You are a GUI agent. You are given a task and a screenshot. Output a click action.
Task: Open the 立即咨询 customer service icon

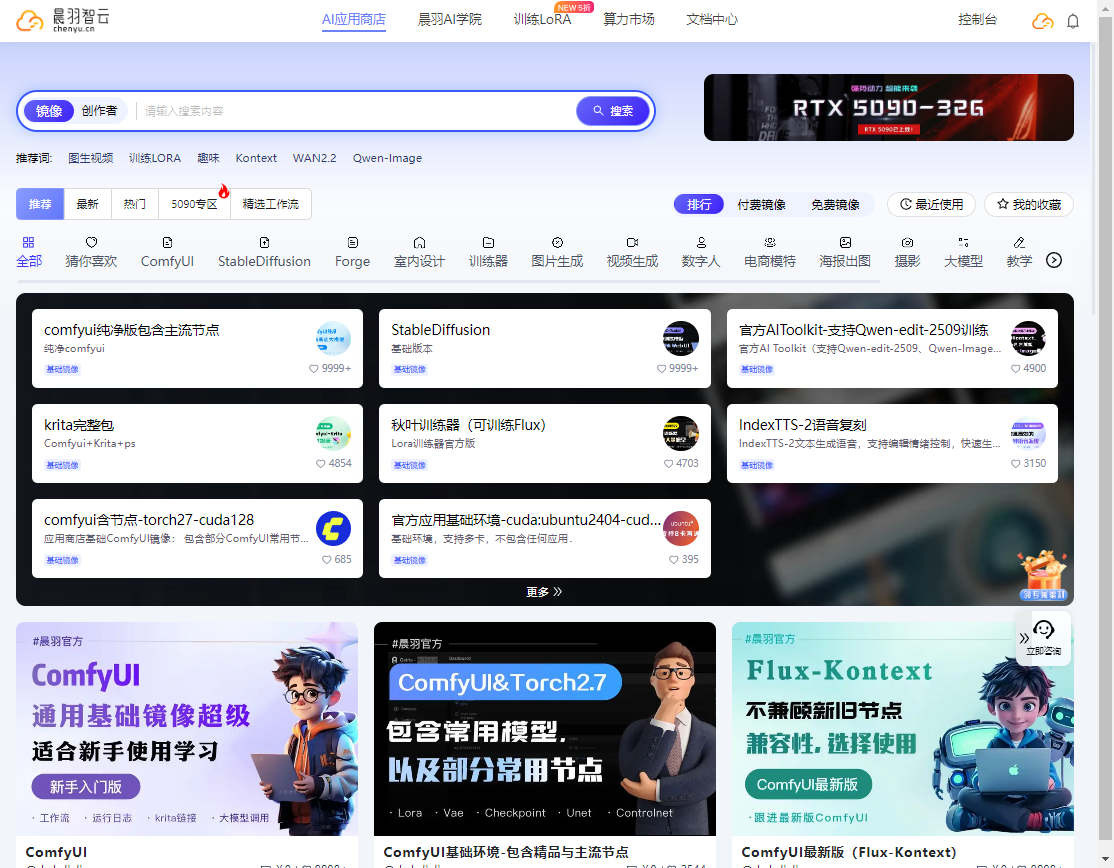1044,630
